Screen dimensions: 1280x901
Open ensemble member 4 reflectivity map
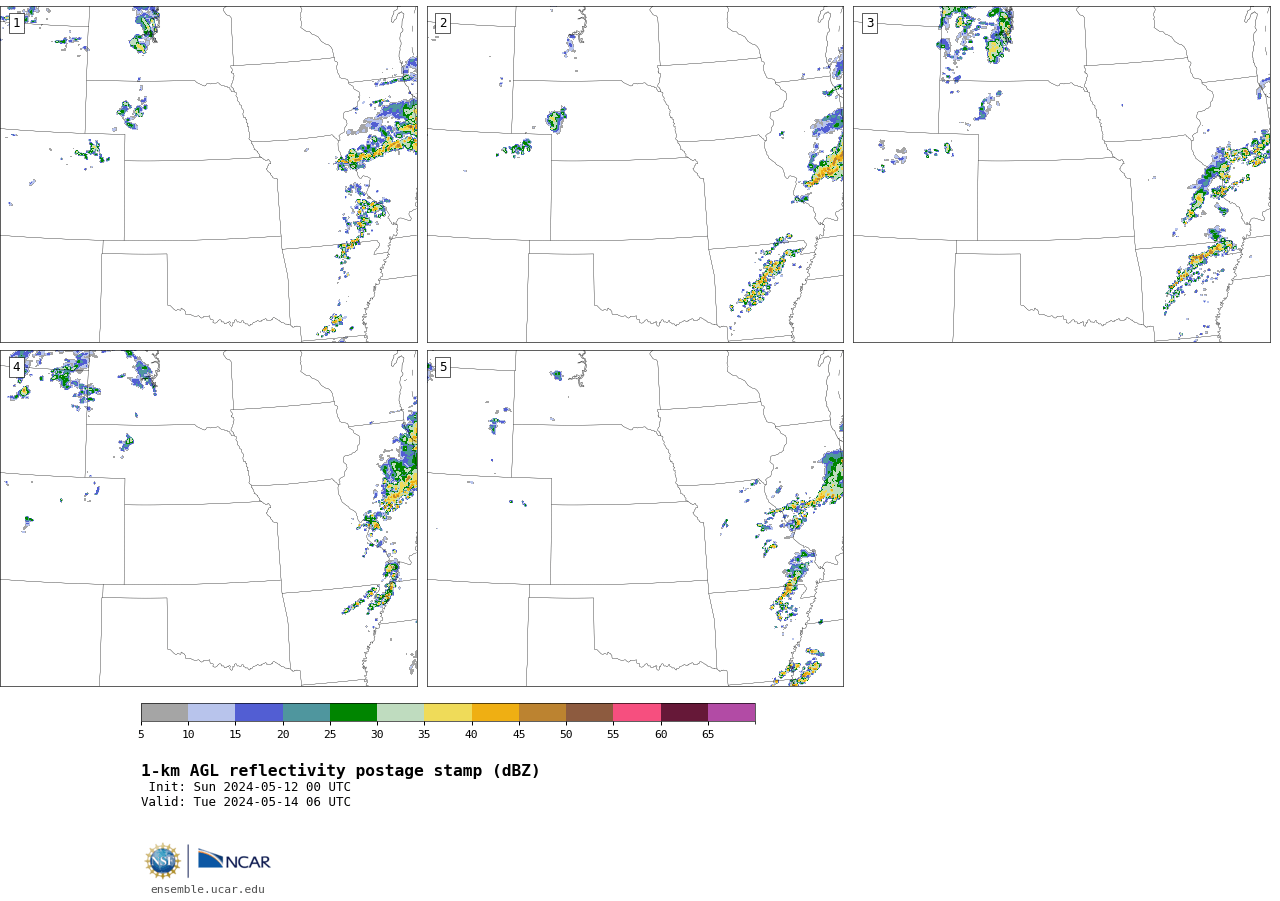(208, 518)
